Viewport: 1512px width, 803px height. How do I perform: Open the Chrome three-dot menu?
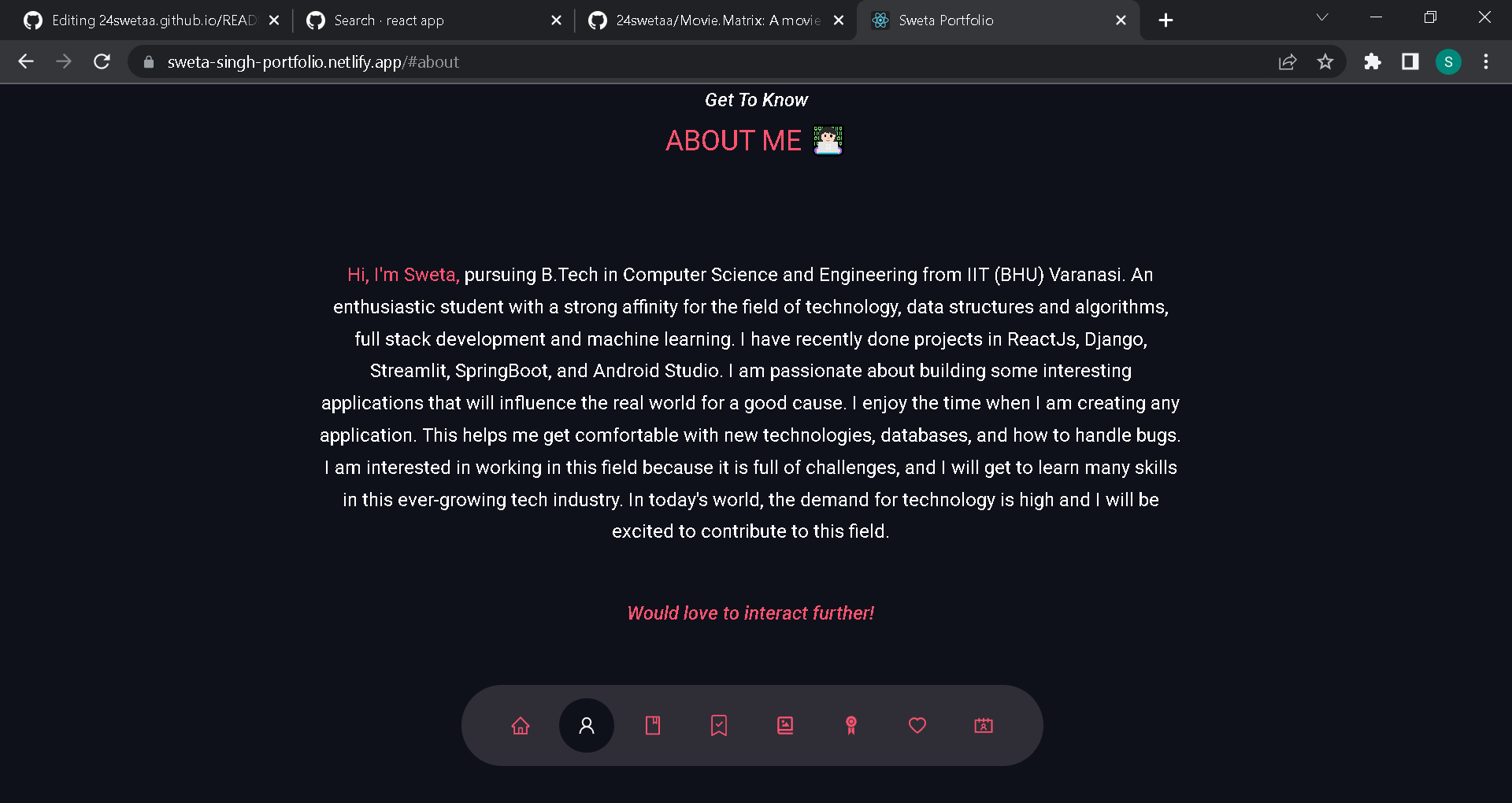coord(1486,61)
